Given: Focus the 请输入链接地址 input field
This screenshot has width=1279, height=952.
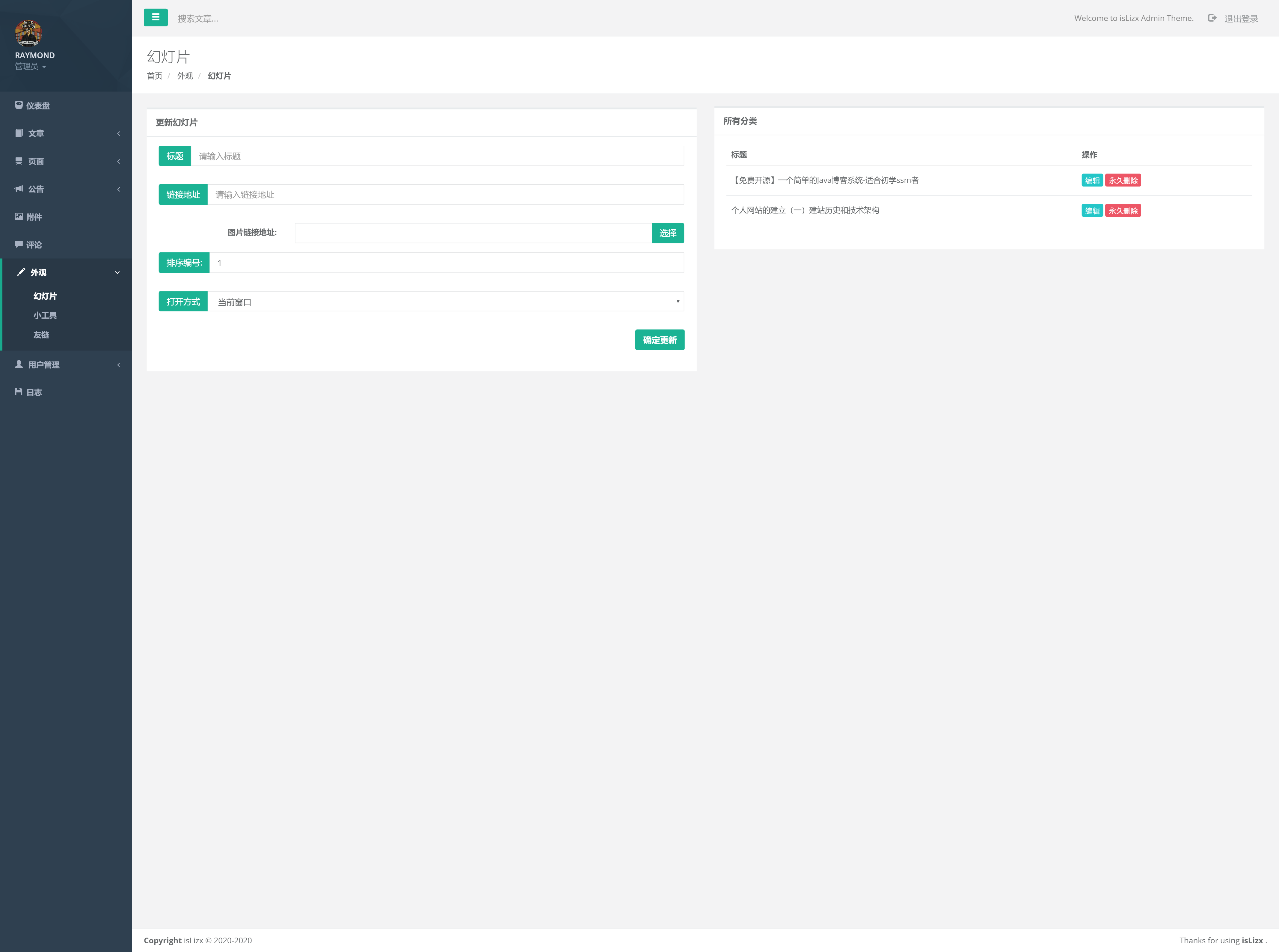Looking at the screenshot, I should coord(445,195).
